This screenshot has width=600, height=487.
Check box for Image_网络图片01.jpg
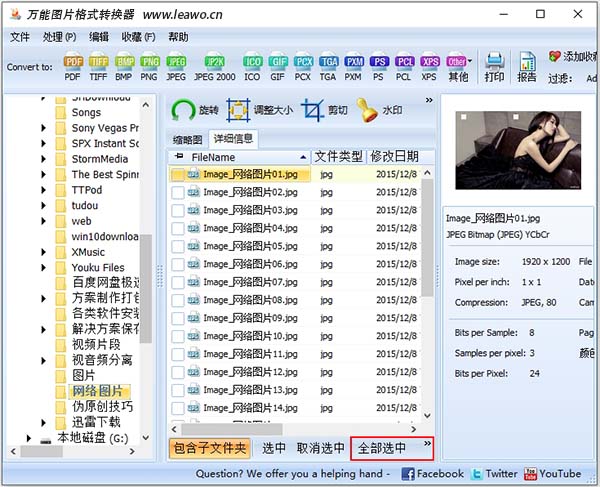[x=178, y=174]
